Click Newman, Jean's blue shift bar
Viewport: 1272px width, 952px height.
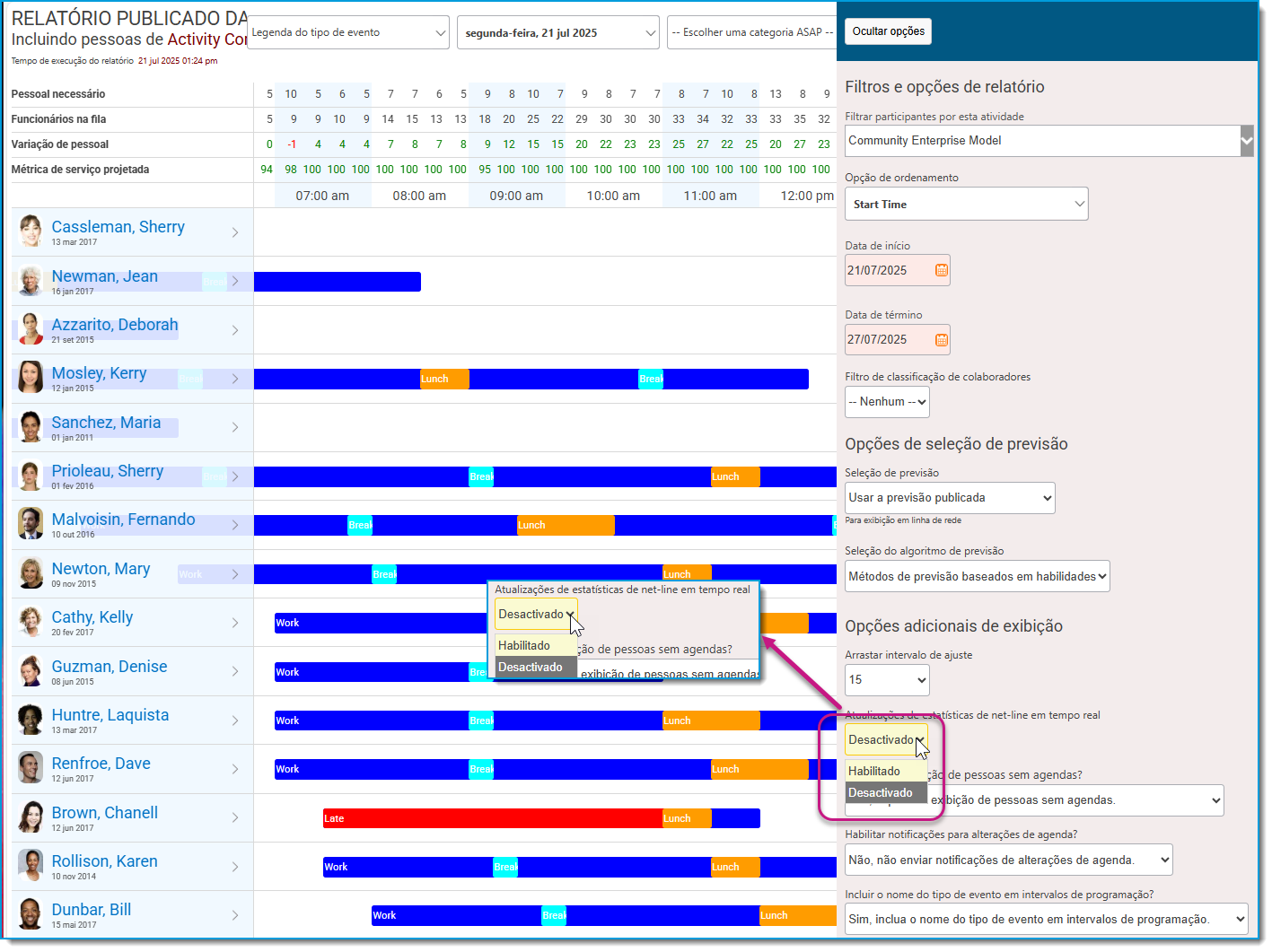[x=338, y=282]
